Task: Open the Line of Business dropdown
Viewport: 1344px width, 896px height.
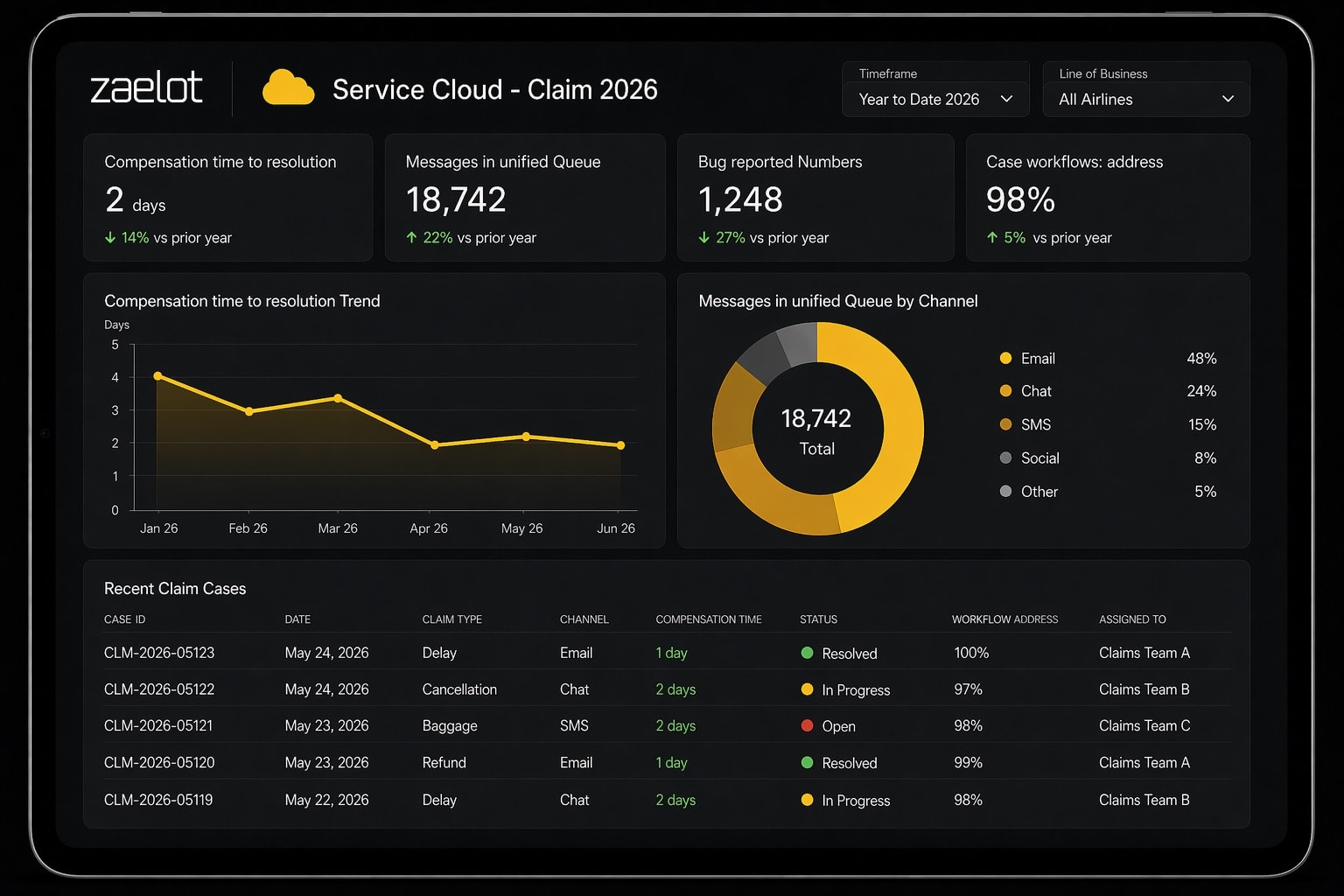Action: click(x=1146, y=99)
